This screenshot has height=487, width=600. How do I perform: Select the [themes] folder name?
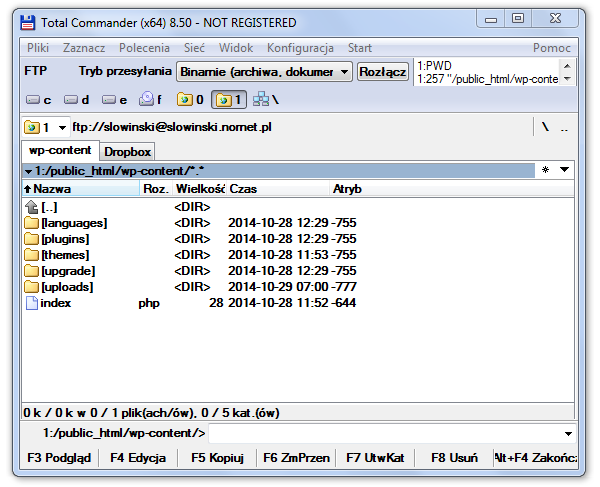(65, 255)
